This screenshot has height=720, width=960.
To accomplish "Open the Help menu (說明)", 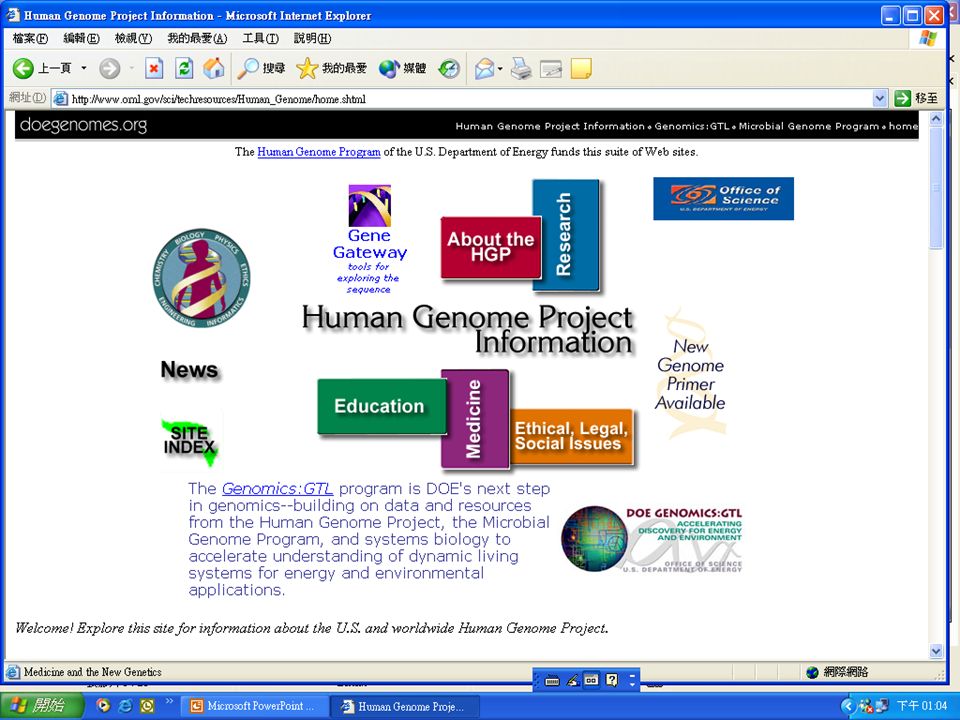I will pyautogui.click(x=312, y=39).
